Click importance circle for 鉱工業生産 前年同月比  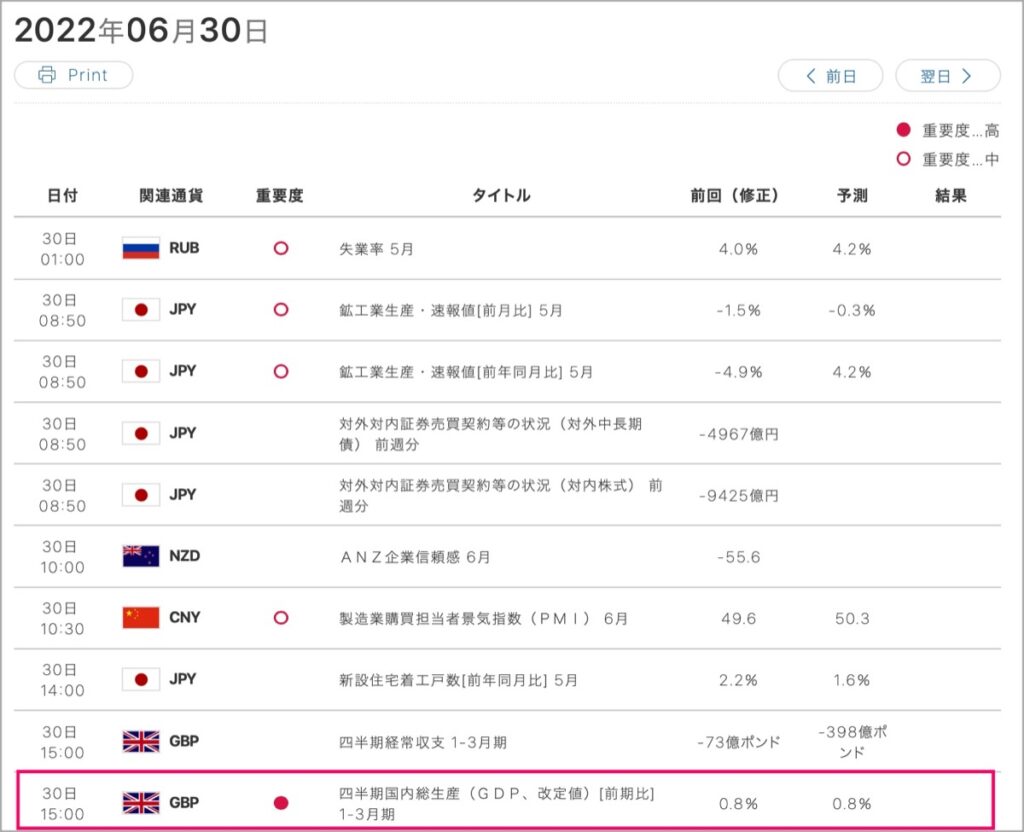coord(281,372)
